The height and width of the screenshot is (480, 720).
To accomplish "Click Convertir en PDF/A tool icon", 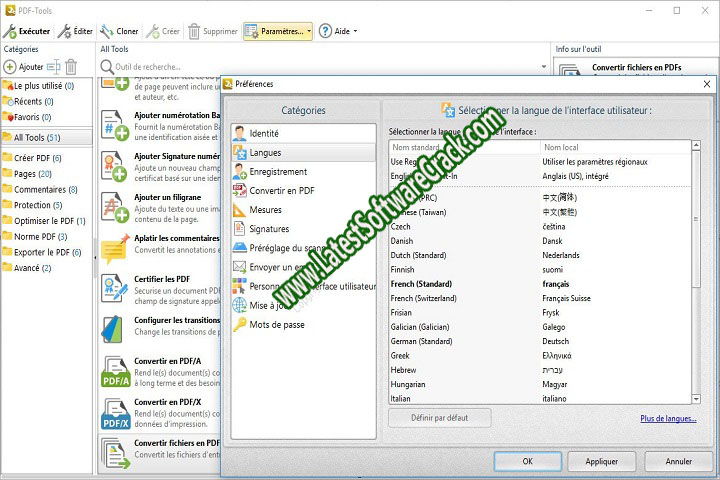I will pyautogui.click(x=115, y=371).
